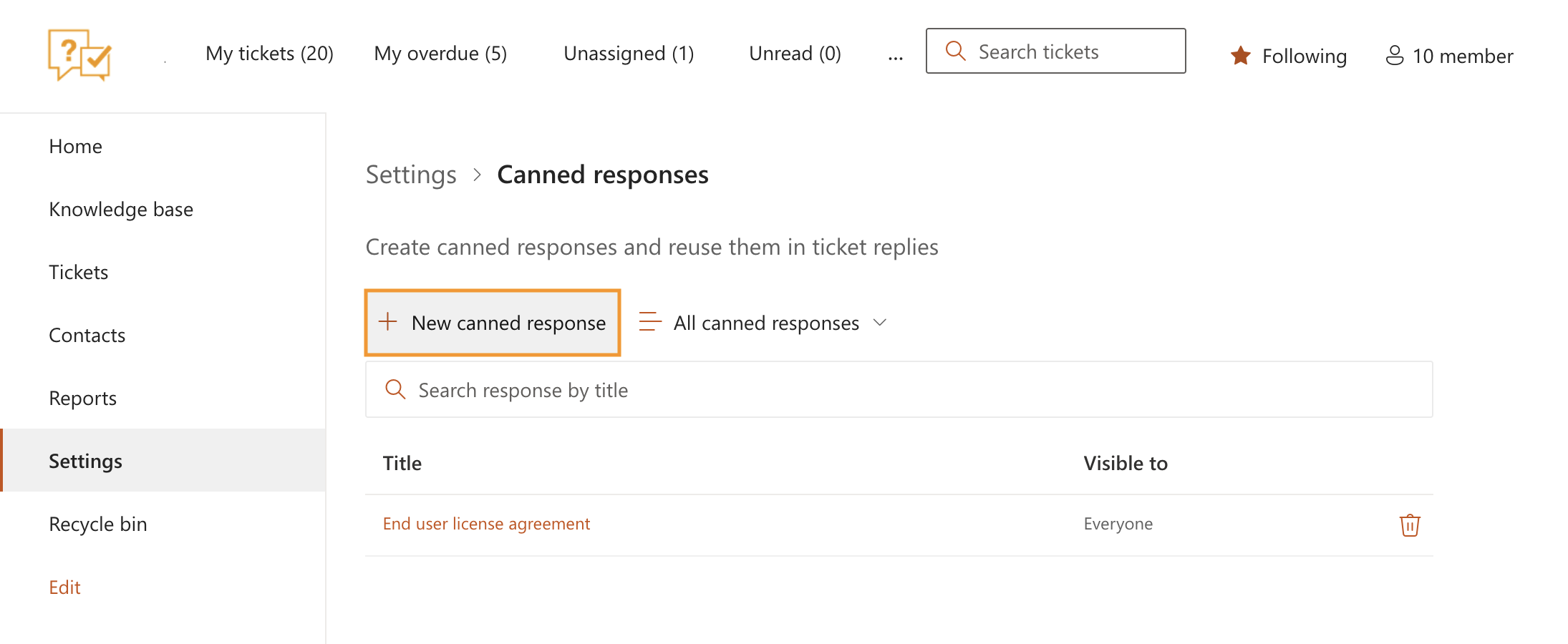Click the filter lines icon
The width and height of the screenshot is (1568, 644).
pos(650,322)
